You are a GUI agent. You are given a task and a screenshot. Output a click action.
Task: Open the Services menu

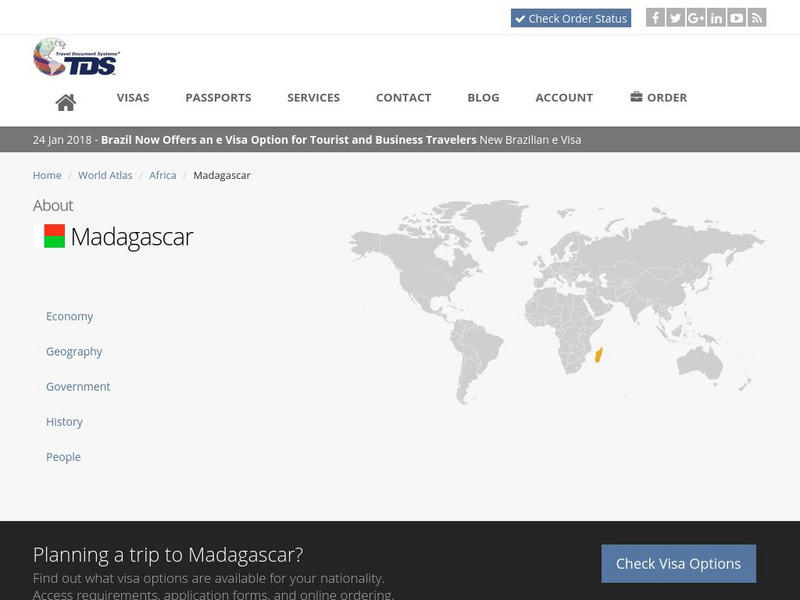tap(313, 97)
